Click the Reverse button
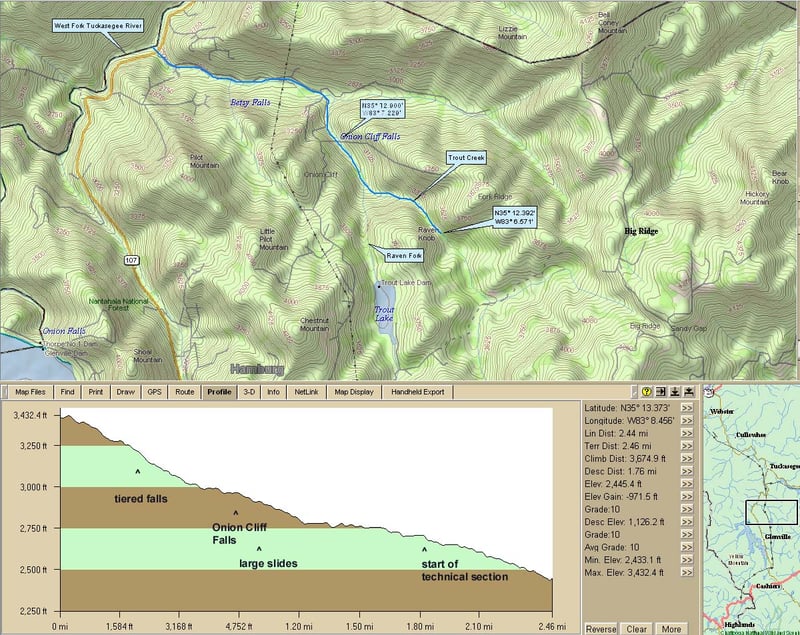This screenshot has height=635, width=800. [x=601, y=629]
